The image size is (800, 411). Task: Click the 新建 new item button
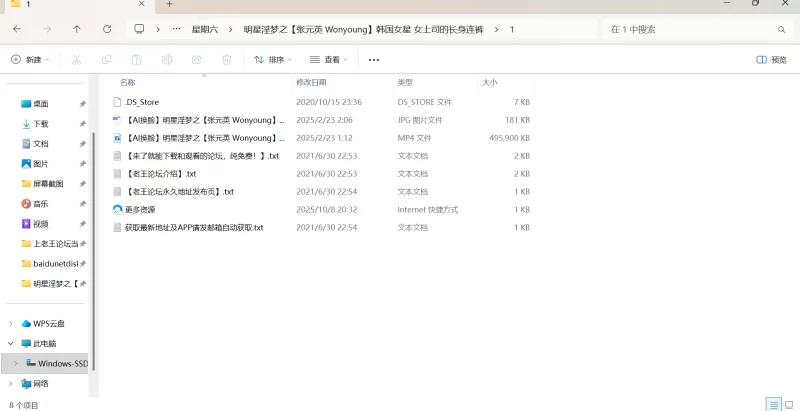click(x=30, y=60)
